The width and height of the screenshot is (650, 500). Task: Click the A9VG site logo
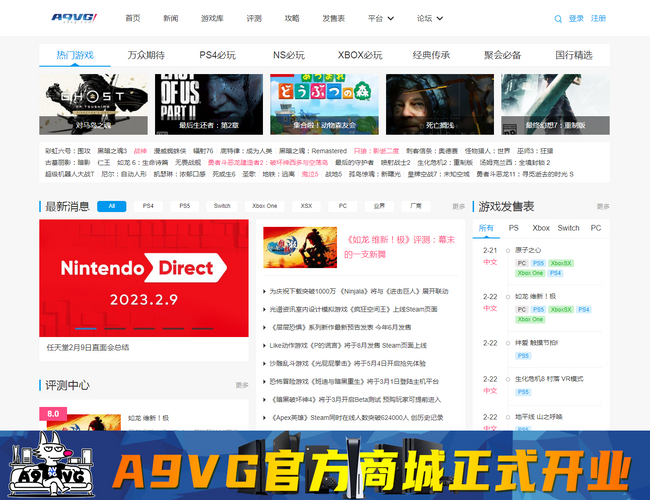[x=76, y=18]
